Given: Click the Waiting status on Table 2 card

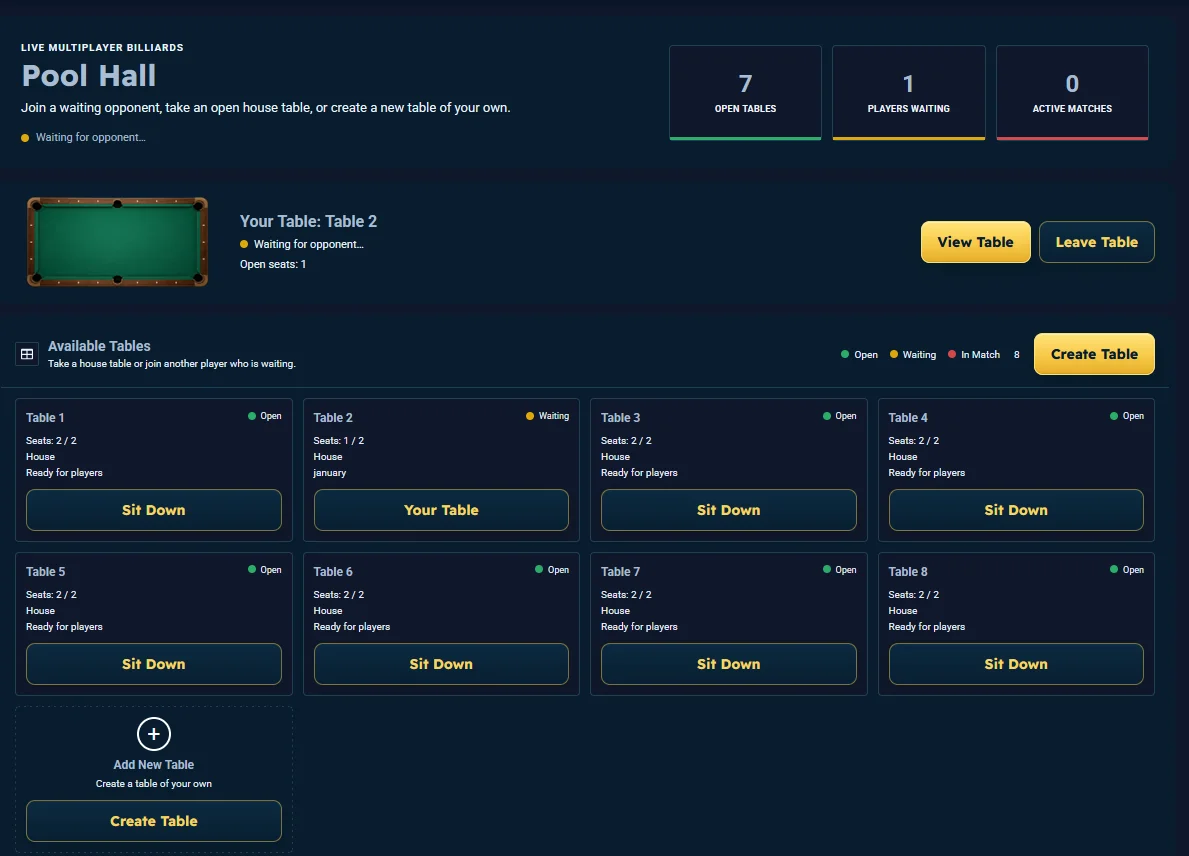Looking at the screenshot, I should (x=547, y=416).
